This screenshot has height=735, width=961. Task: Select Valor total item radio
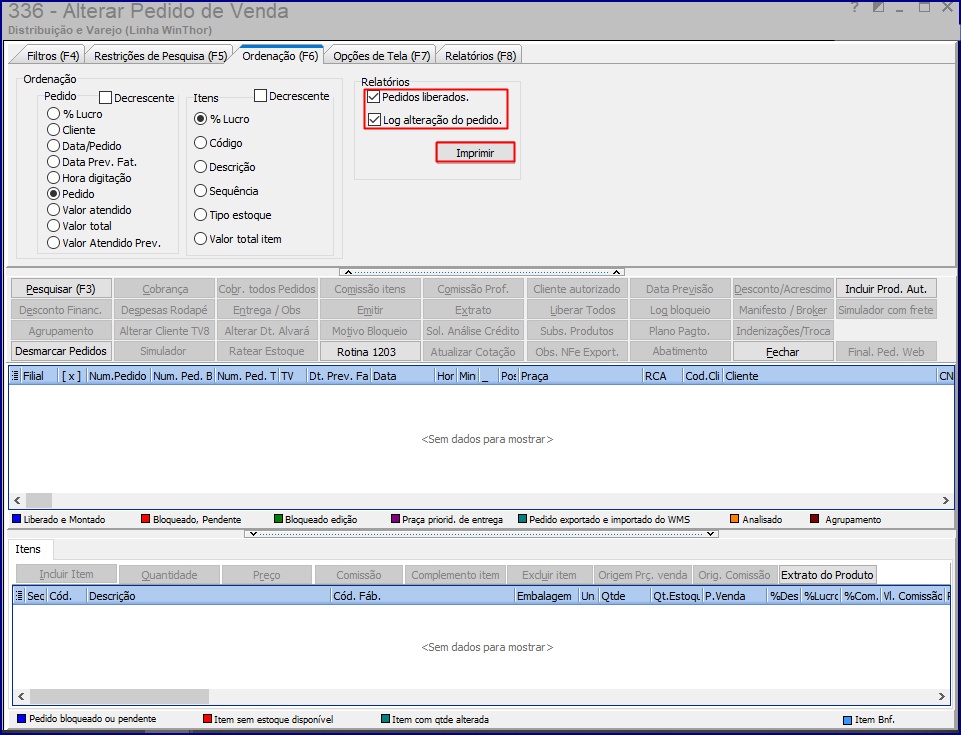pyautogui.click(x=200, y=239)
